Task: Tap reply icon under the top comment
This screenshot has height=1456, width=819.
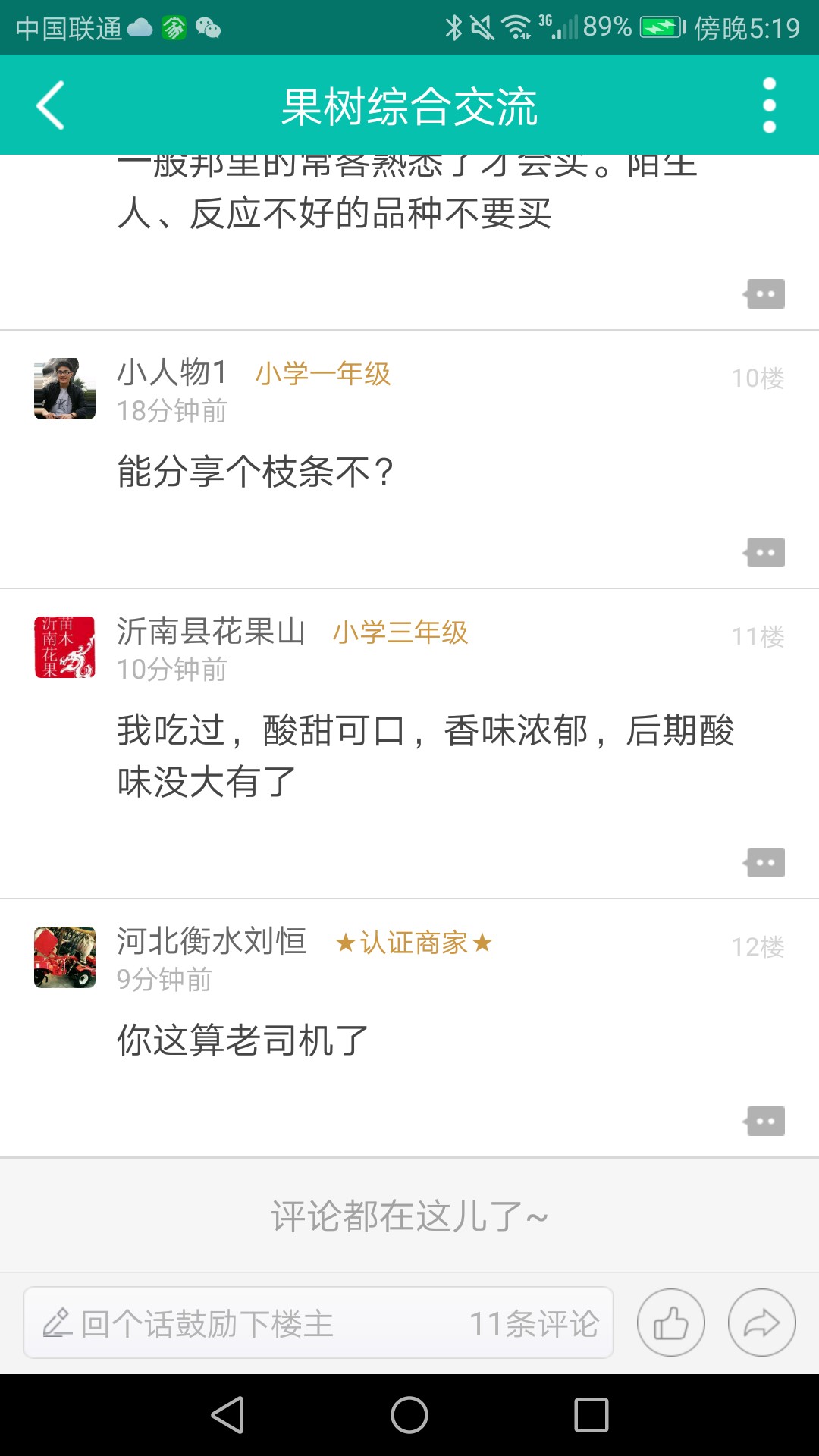Action: point(764,294)
